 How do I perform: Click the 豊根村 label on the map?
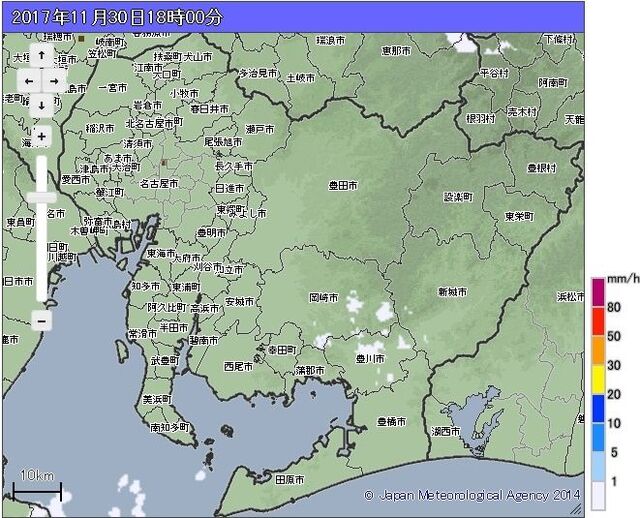click(x=542, y=168)
